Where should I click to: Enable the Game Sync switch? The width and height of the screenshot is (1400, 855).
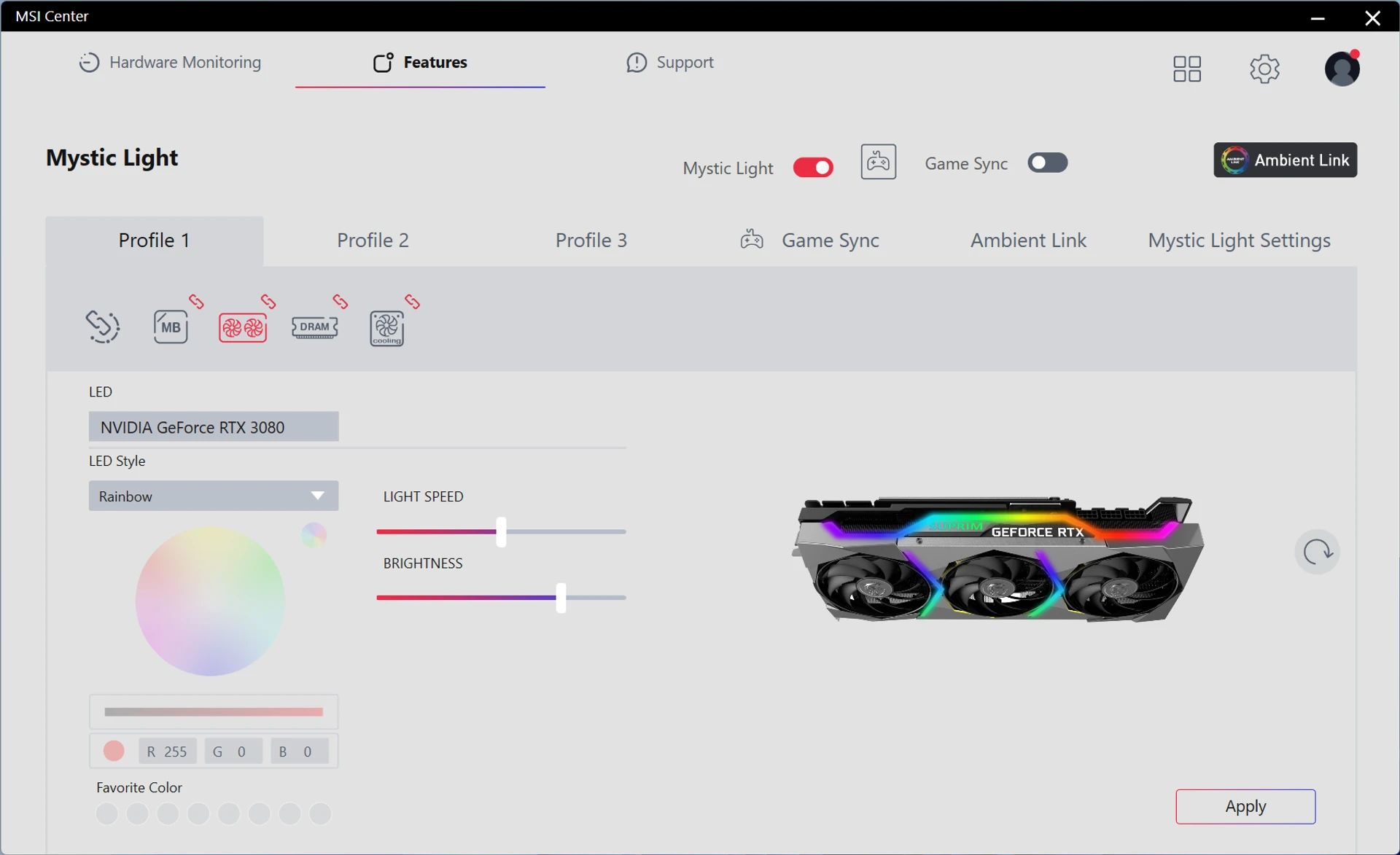click(1047, 163)
